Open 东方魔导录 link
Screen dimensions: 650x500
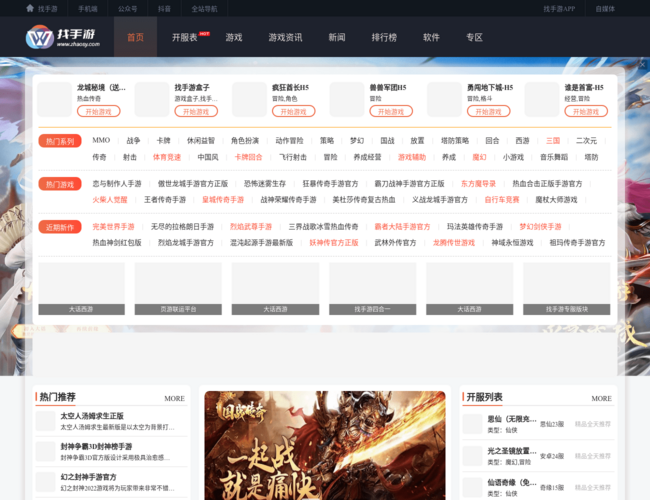[478, 184]
